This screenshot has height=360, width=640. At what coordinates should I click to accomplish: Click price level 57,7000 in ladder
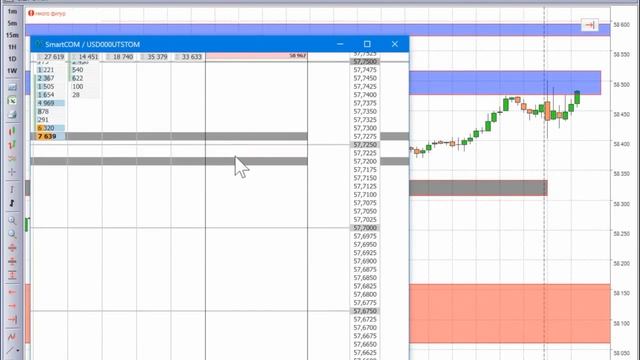coord(365,228)
